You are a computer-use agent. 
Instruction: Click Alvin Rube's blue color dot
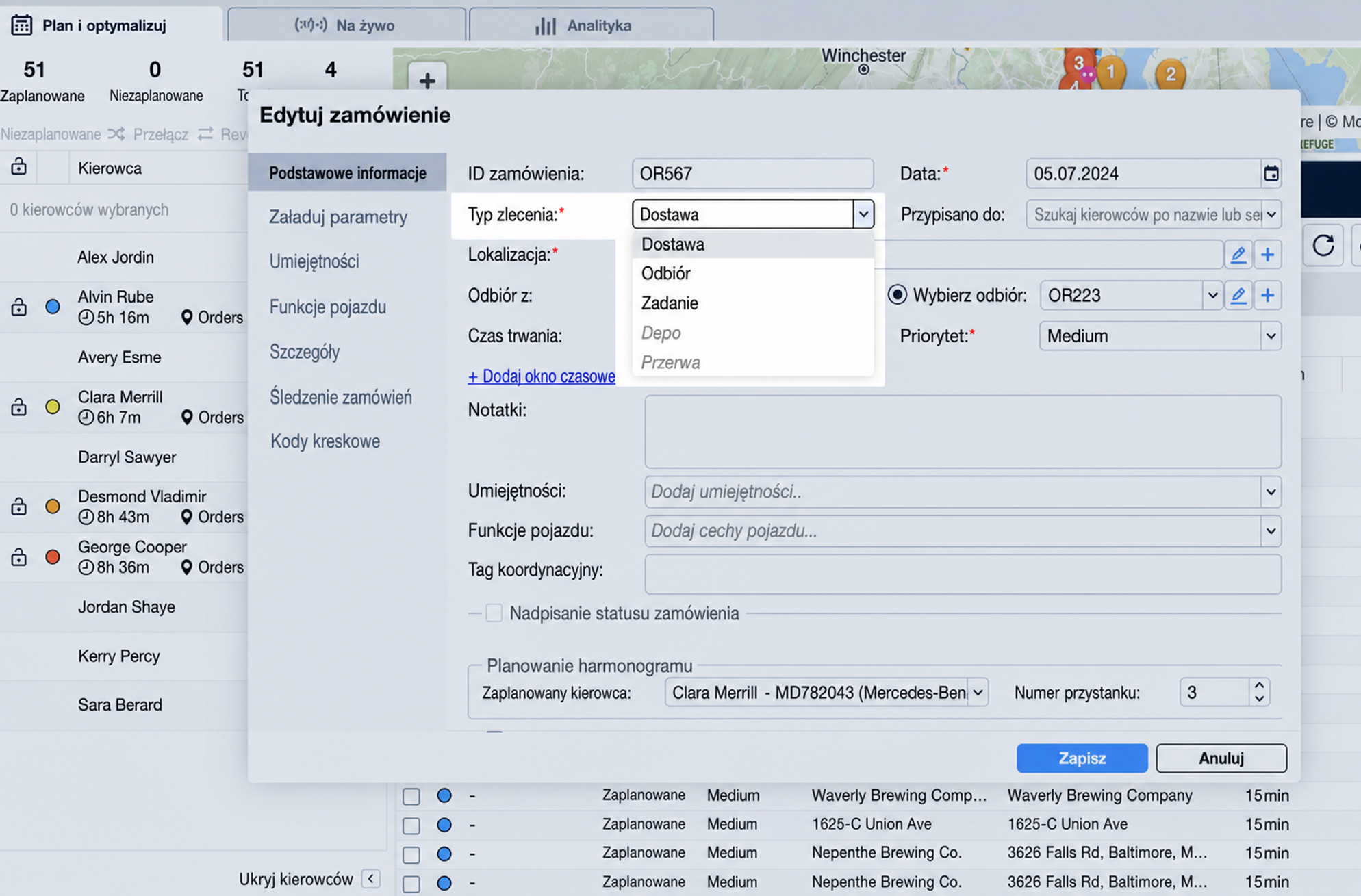53,306
